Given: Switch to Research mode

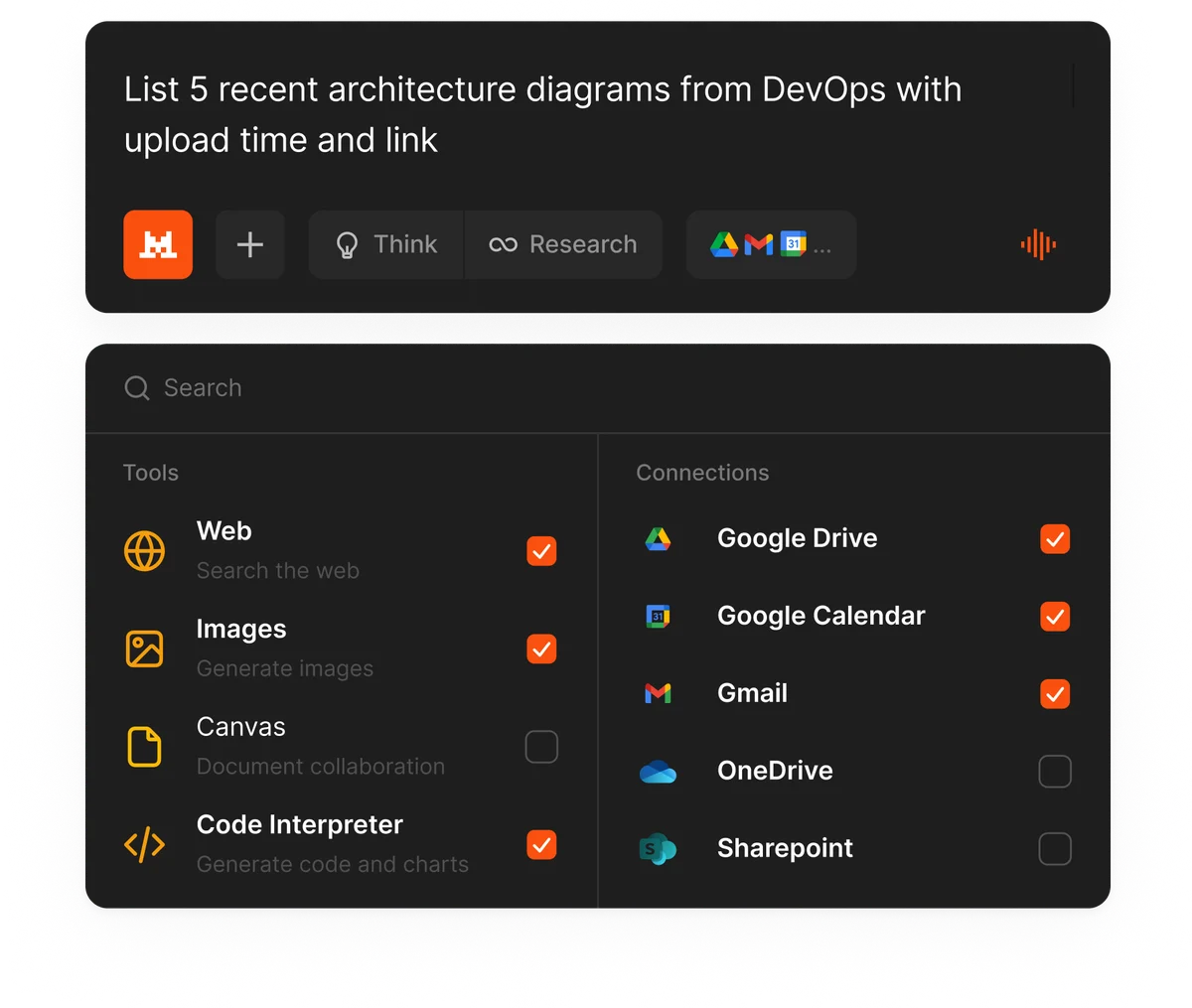Looking at the screenshot, I should 563,244.
